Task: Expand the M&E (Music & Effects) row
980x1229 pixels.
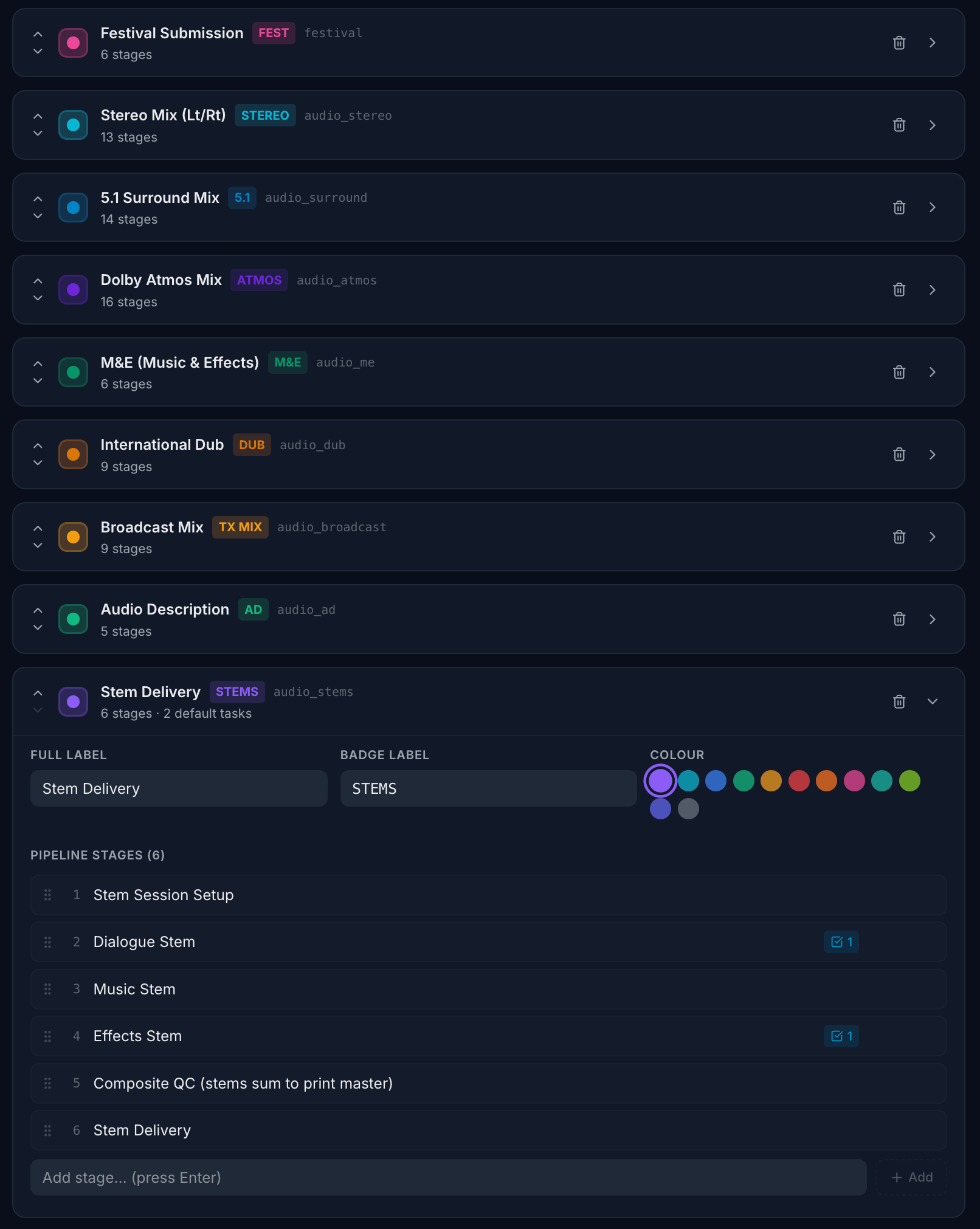Action: click(932, 372)
